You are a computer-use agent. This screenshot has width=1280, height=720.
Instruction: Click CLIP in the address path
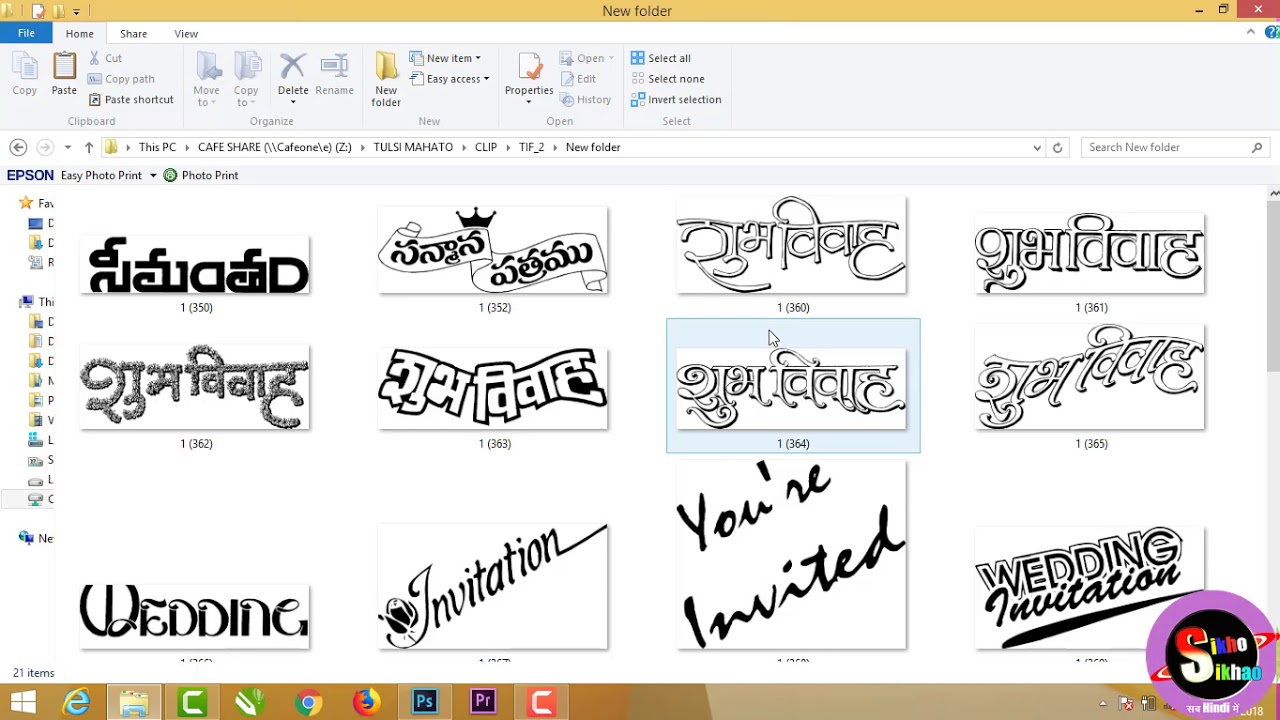click(486, 147)
